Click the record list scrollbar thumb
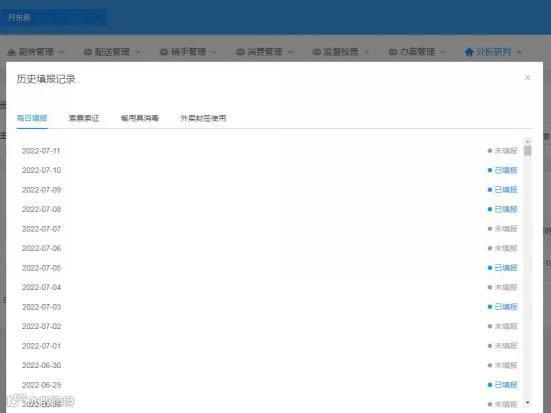 (x=527, y=151)
